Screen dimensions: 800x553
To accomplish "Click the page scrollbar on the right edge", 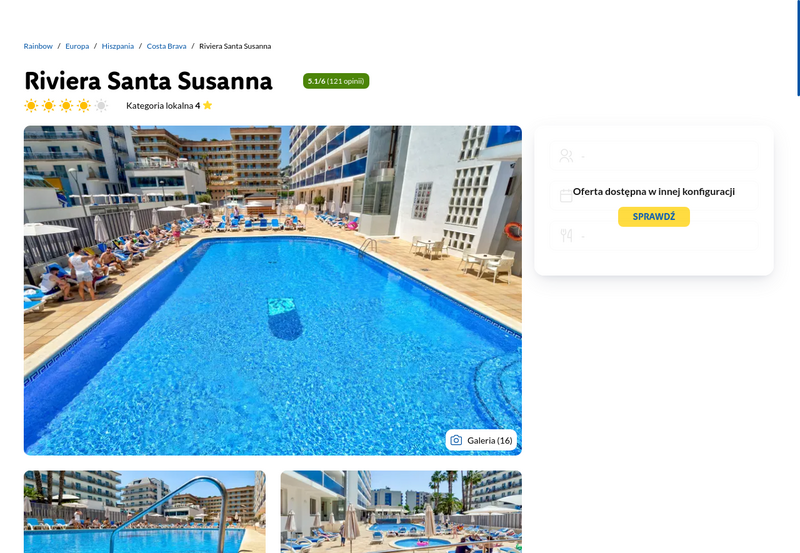I will 798,48.
